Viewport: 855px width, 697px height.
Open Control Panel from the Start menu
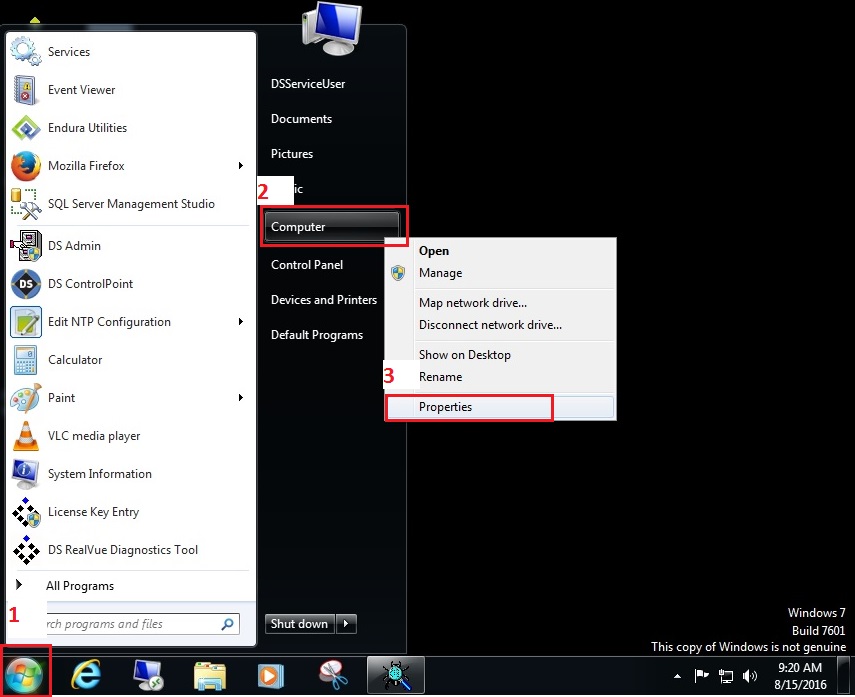tap(305, 265)
